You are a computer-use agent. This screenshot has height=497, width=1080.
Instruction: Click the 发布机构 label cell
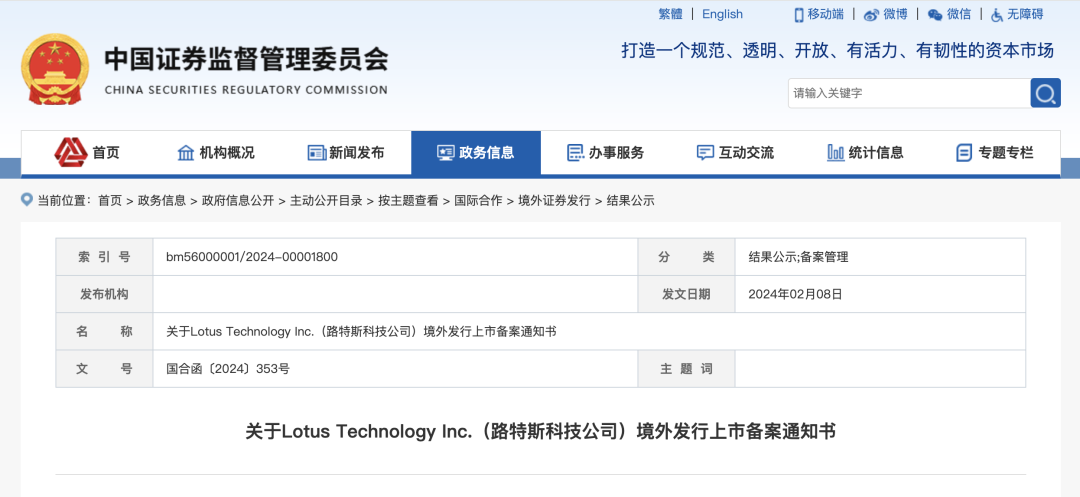[x=105, y=295]
